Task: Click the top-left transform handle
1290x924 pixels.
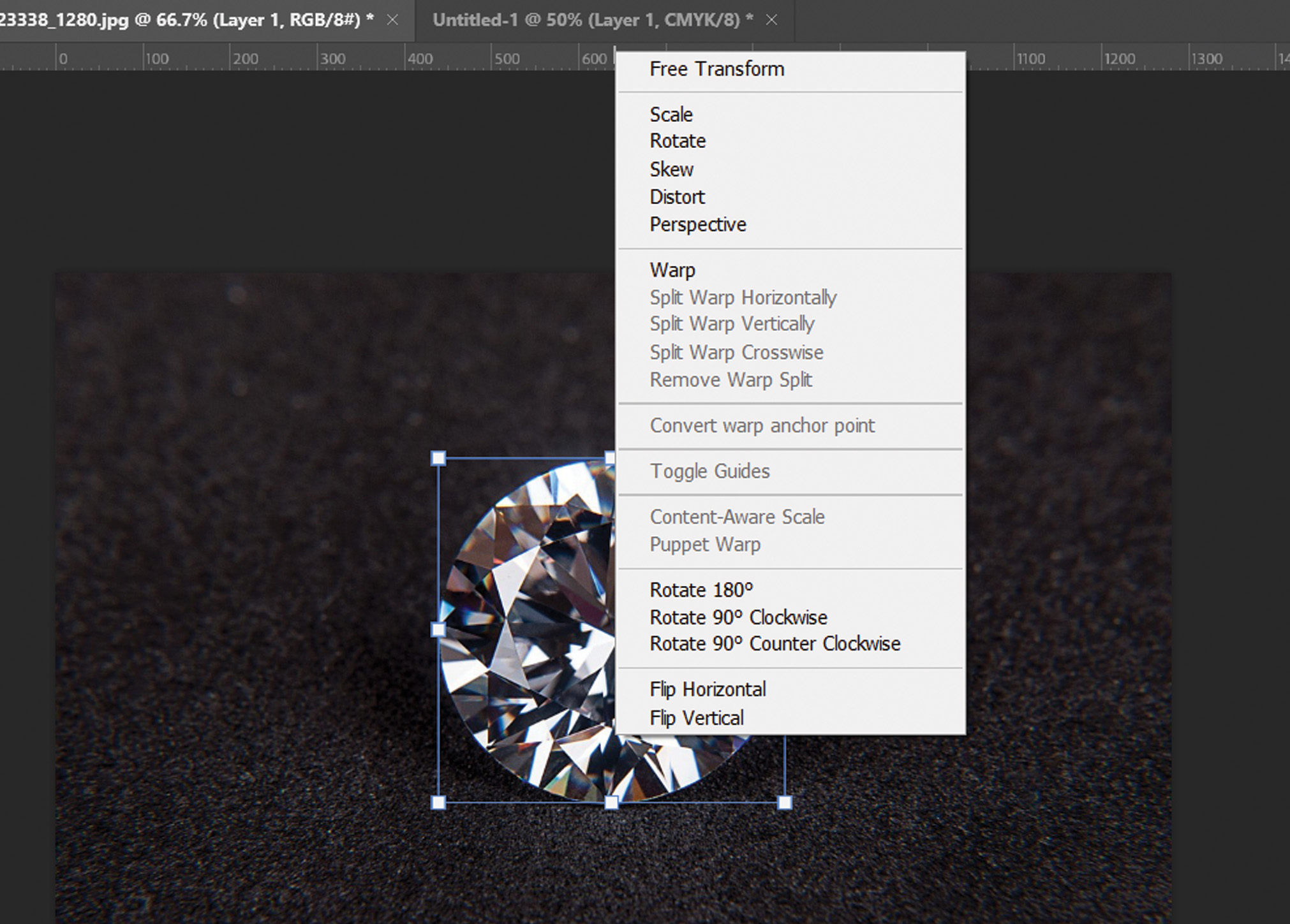Action: (x=438, y=458)
